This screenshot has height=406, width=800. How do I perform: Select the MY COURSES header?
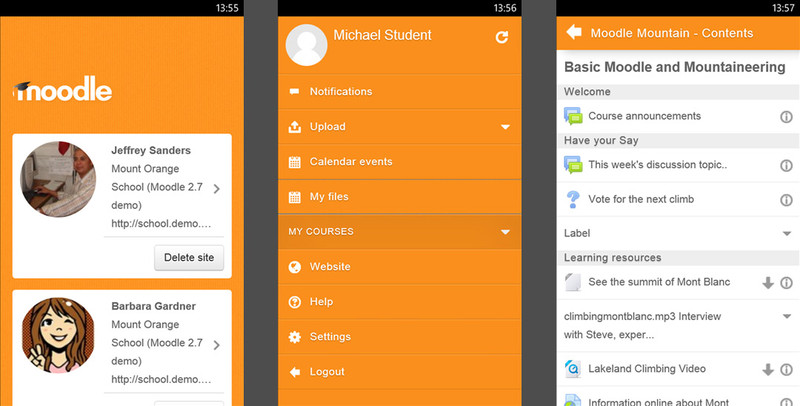[399, 232]
